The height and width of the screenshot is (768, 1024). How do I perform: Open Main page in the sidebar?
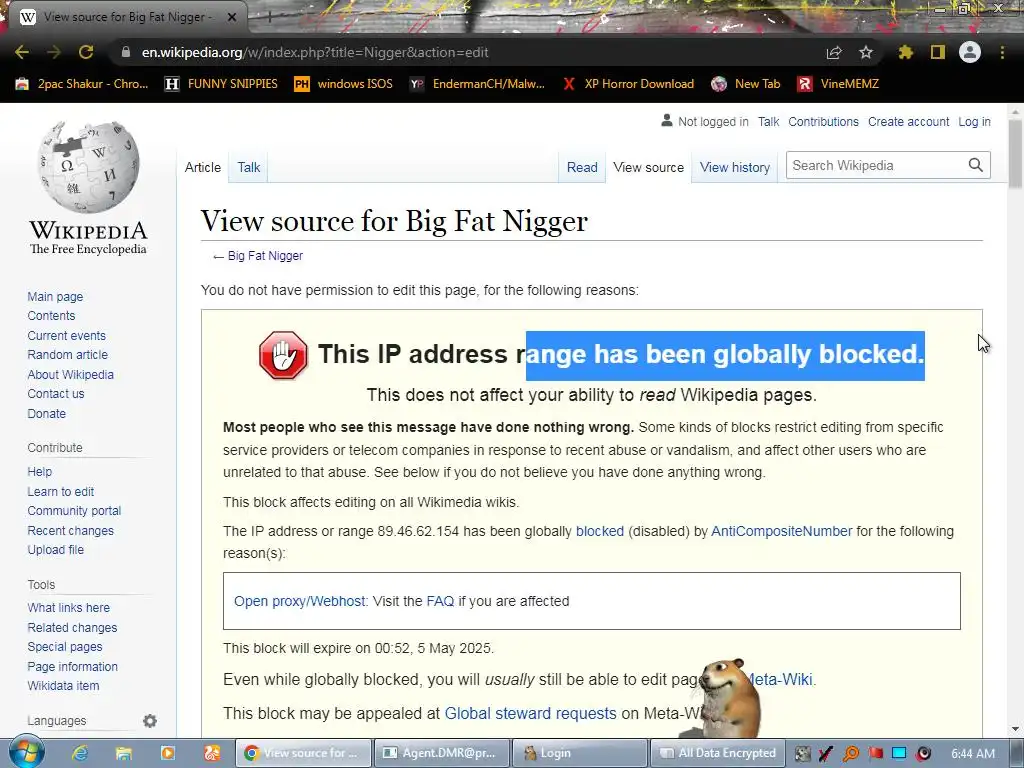point(56,296)
